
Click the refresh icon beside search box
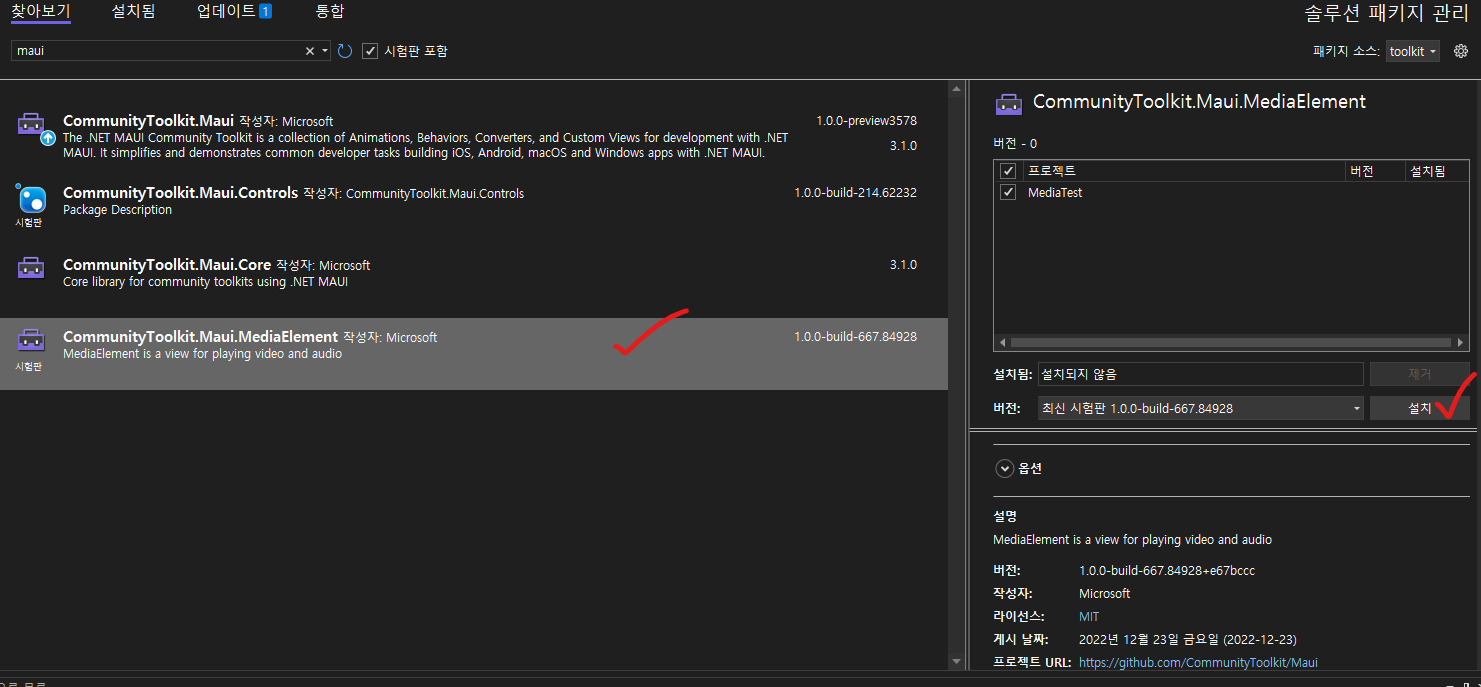[x=345, y=51]
